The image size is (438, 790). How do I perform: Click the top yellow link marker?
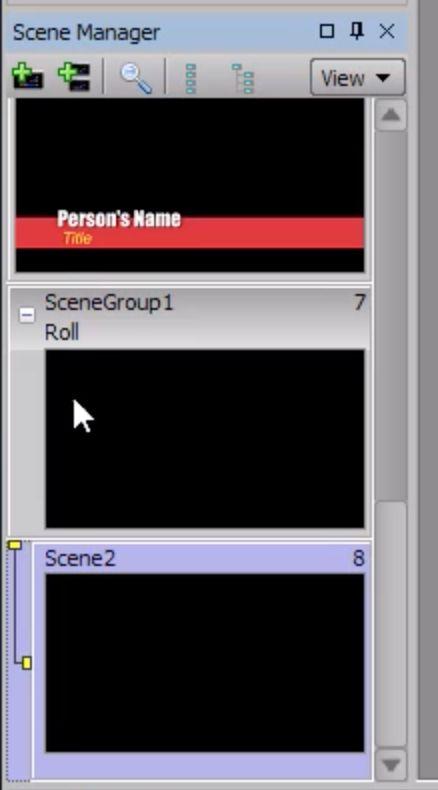click(x=15, y=545)
